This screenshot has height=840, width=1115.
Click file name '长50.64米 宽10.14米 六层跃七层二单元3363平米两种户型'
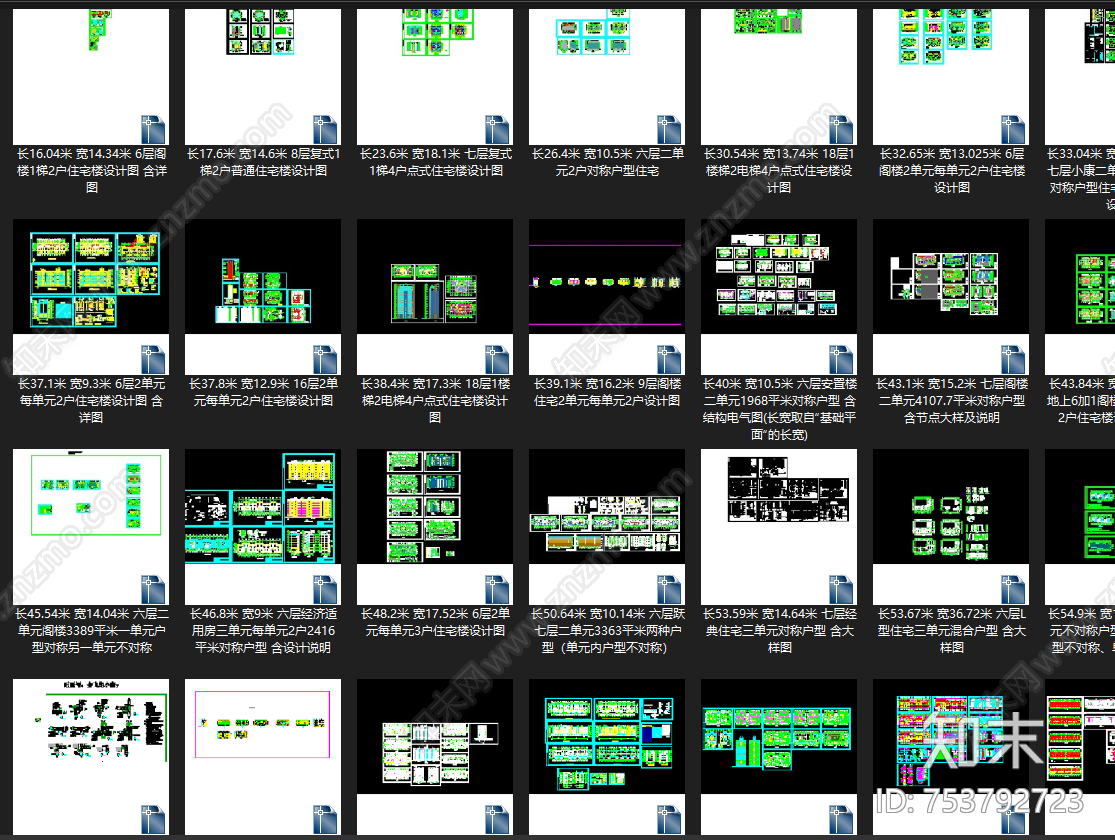coord(607,630)
